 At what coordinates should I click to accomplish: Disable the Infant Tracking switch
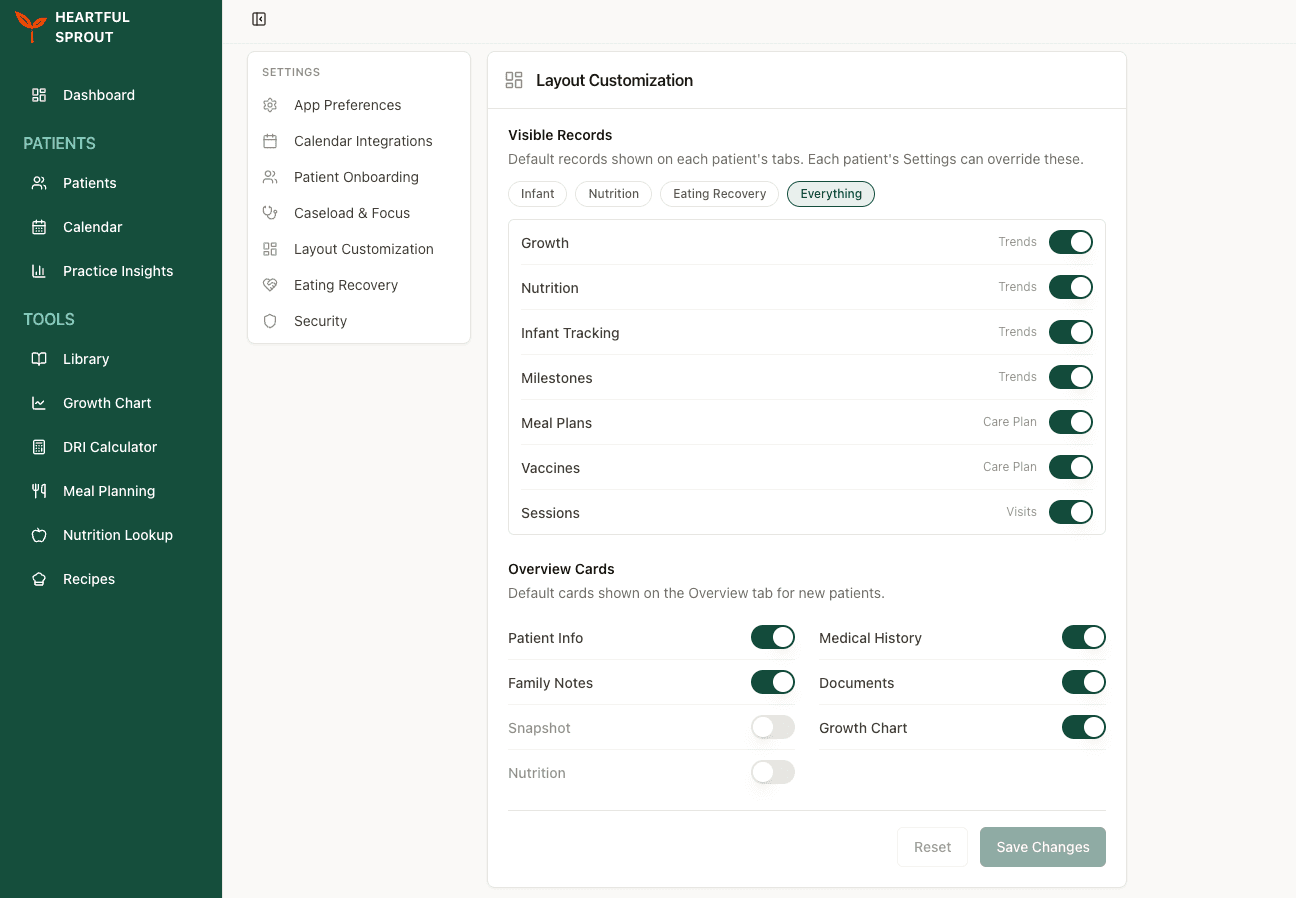(1071, 332)
